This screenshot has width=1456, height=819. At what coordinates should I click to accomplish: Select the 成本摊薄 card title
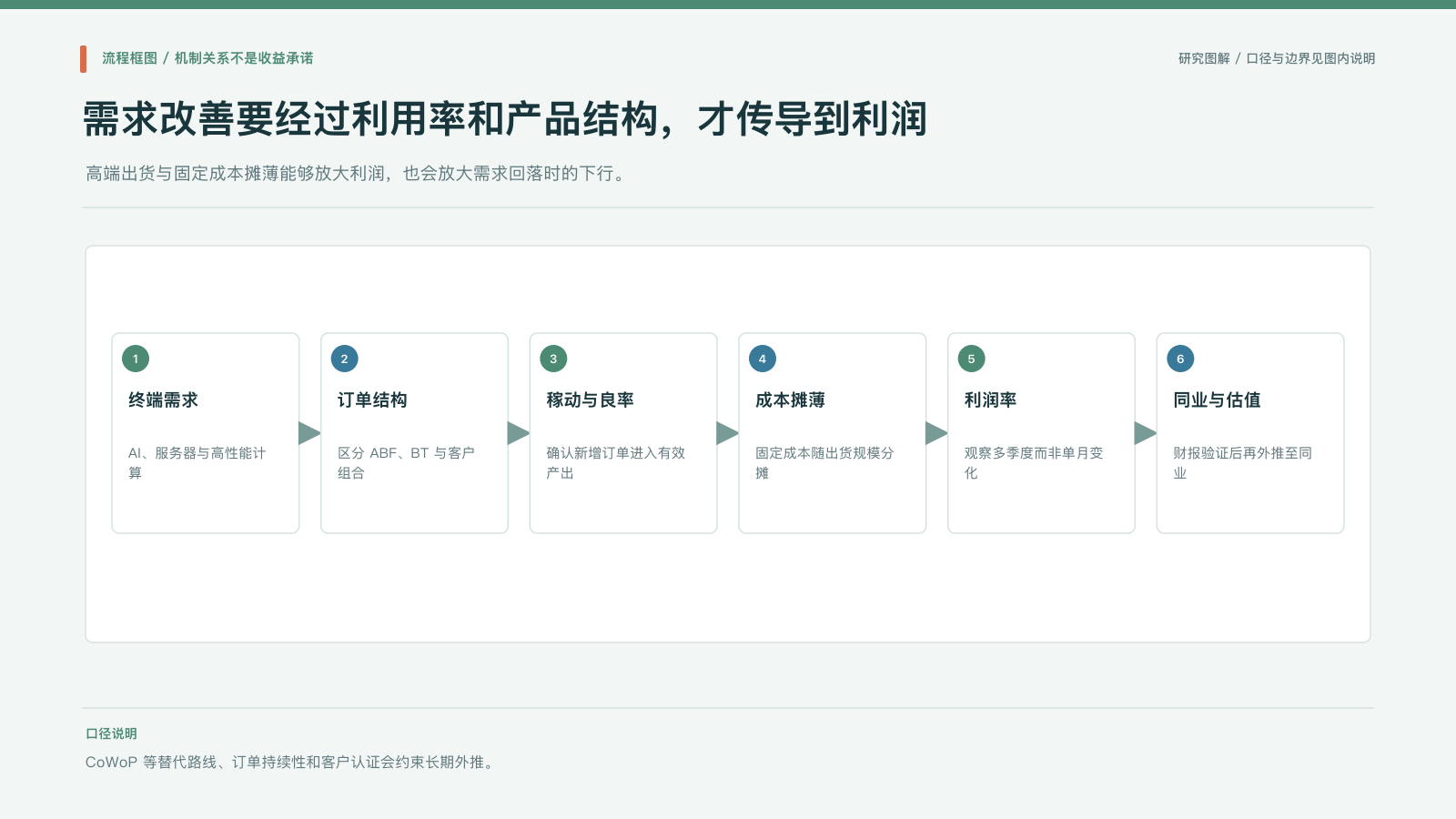click(x=790, y=400)
